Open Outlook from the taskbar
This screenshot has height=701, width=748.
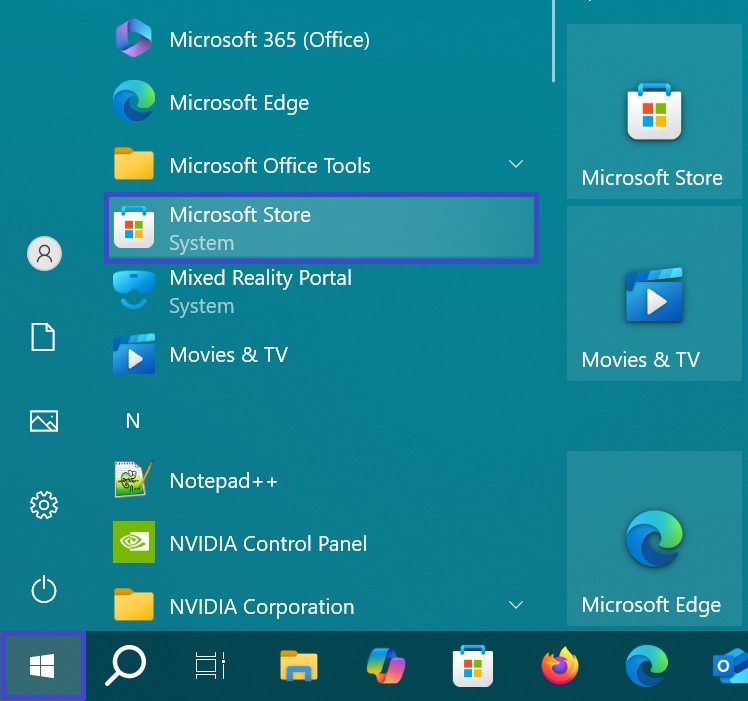tap(730, 665)
